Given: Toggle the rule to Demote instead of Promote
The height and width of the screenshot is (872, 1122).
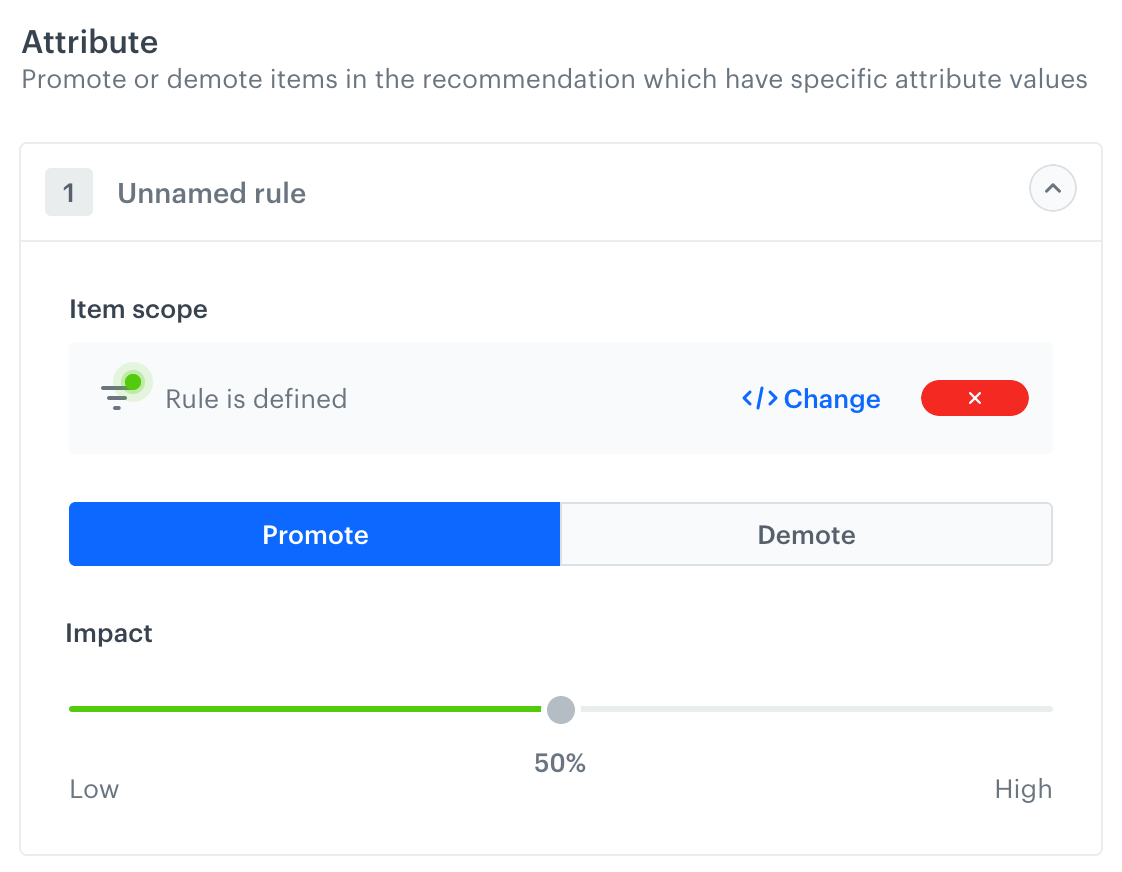Looking at the screenshot, I should coord(806,534).
